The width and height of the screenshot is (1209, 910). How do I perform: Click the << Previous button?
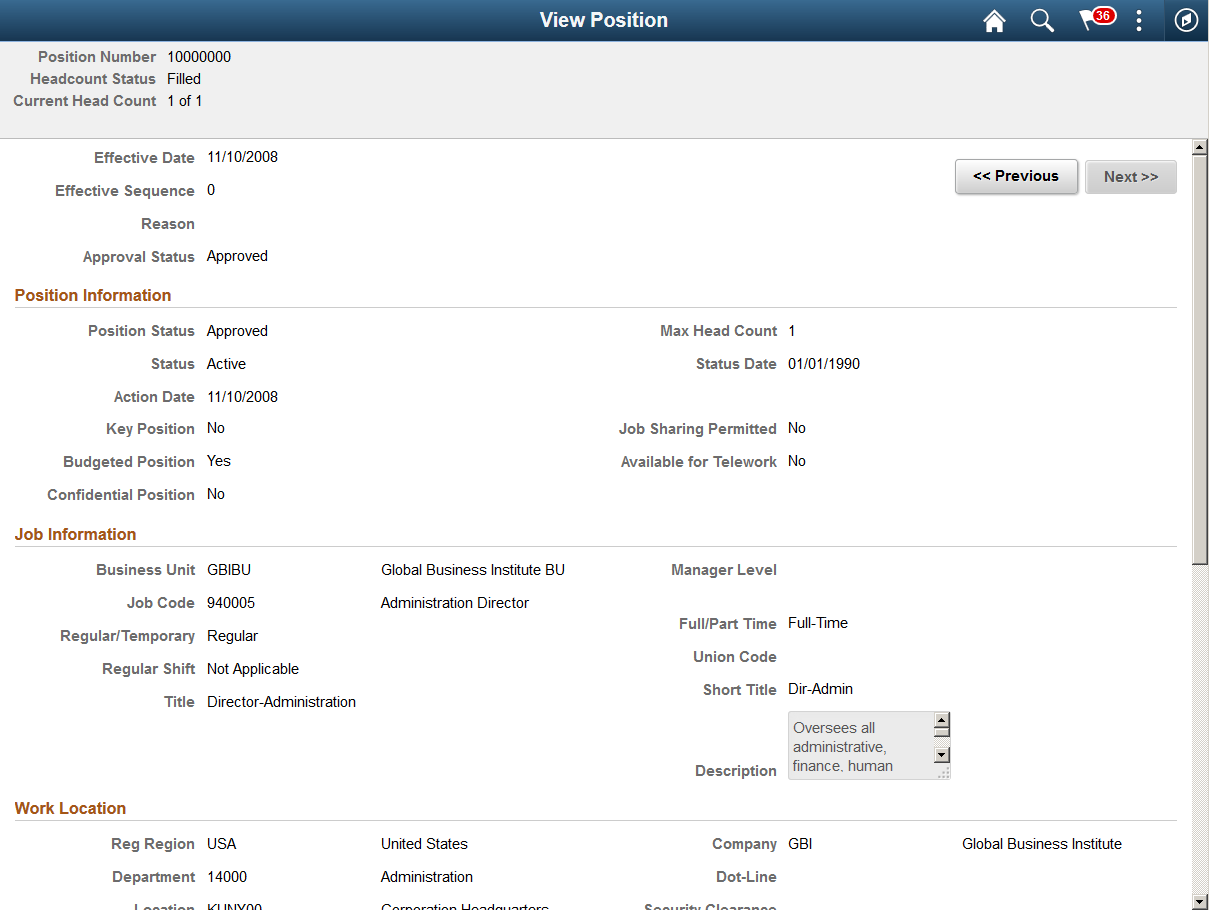[x=1016, y=176]
